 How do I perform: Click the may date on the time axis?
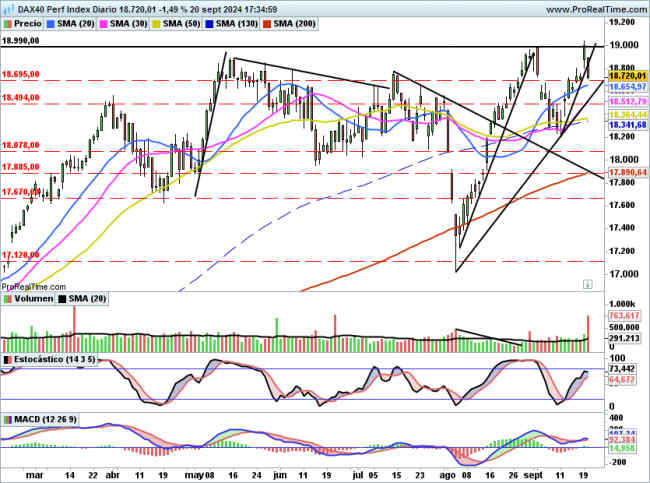(194, 475)
